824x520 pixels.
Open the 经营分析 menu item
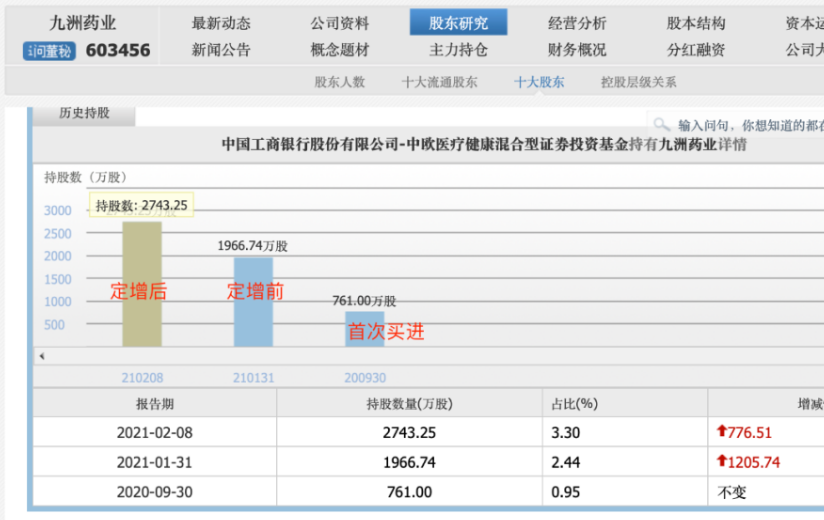pyautogui.click(x=577, y=23)
